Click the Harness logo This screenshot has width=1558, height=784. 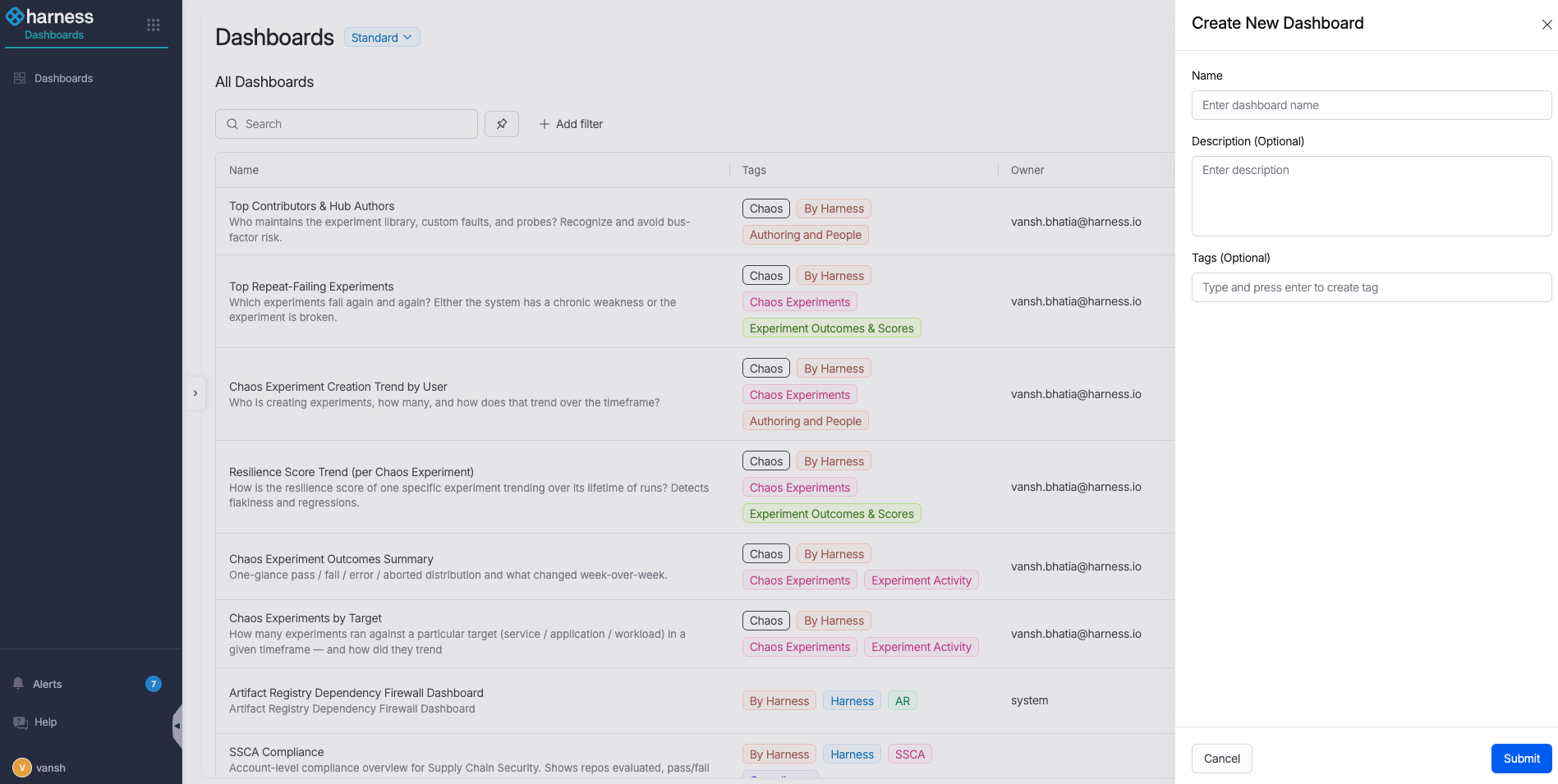tap(49, 16)
